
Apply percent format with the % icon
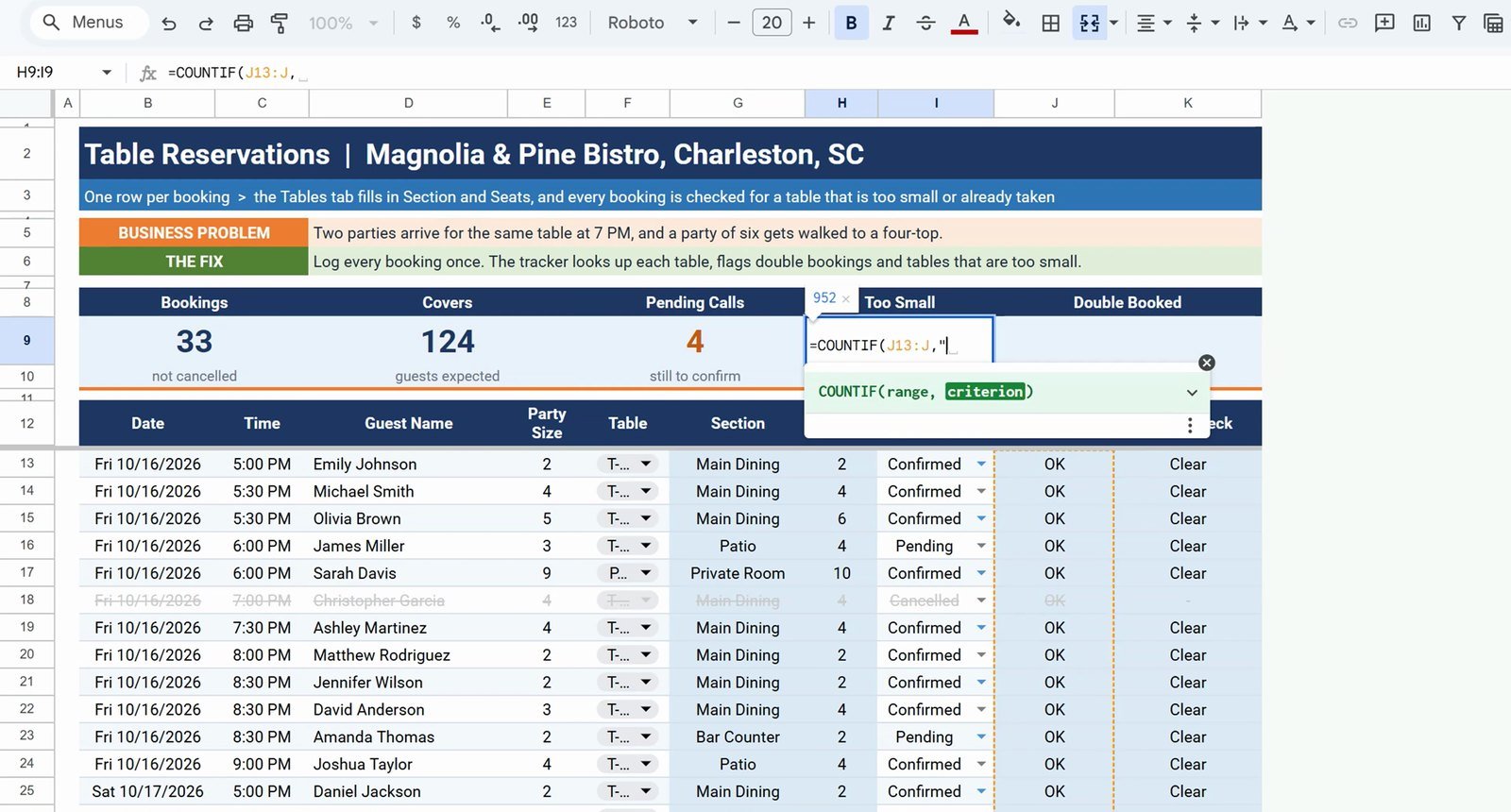pyautogui.click(x=453, y=23)
